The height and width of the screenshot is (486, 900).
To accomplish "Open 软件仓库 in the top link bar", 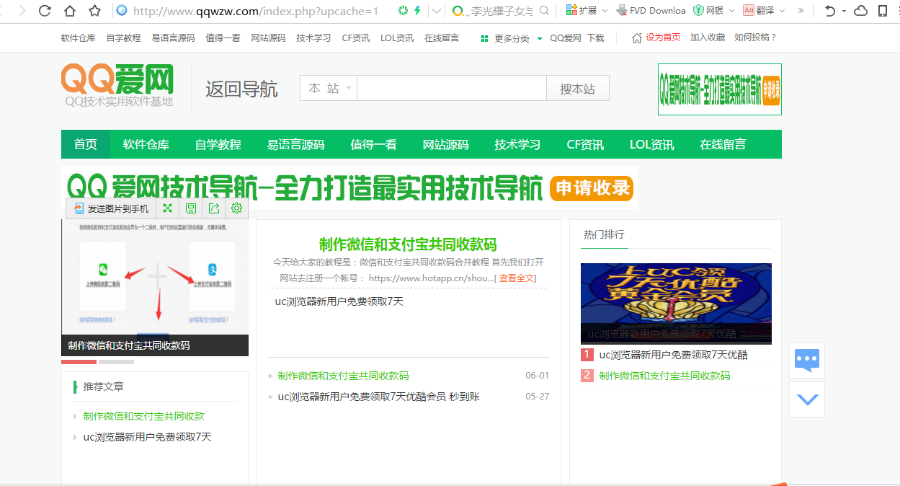I will [78, 38].
